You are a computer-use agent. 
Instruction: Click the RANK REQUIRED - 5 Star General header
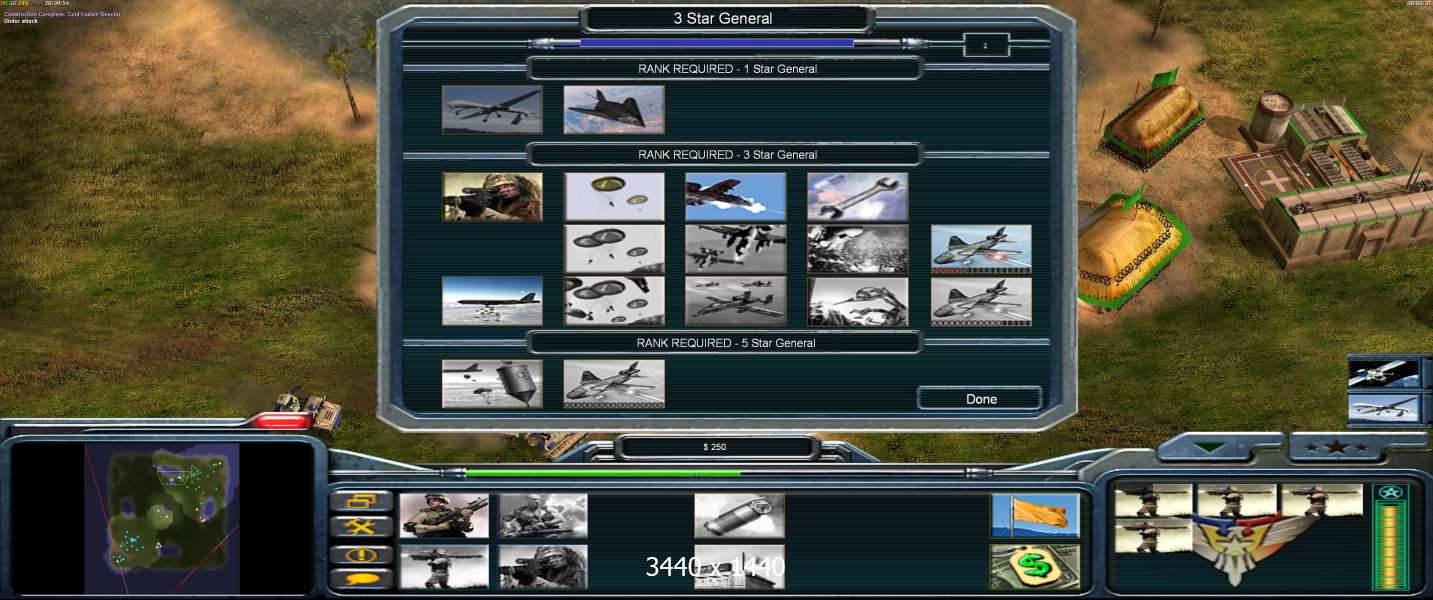coord(727,343)
